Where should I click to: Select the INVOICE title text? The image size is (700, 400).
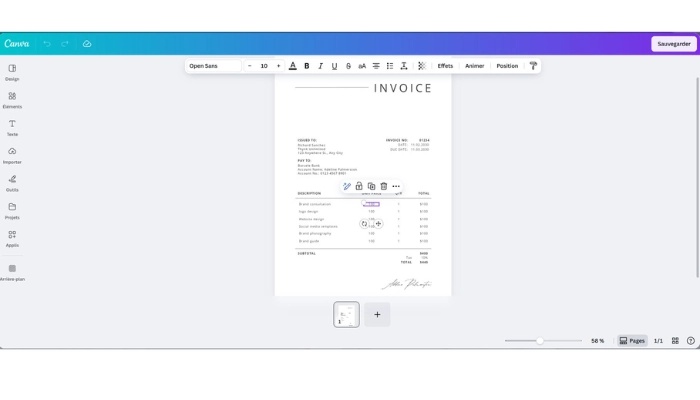[x=403, y=88]
